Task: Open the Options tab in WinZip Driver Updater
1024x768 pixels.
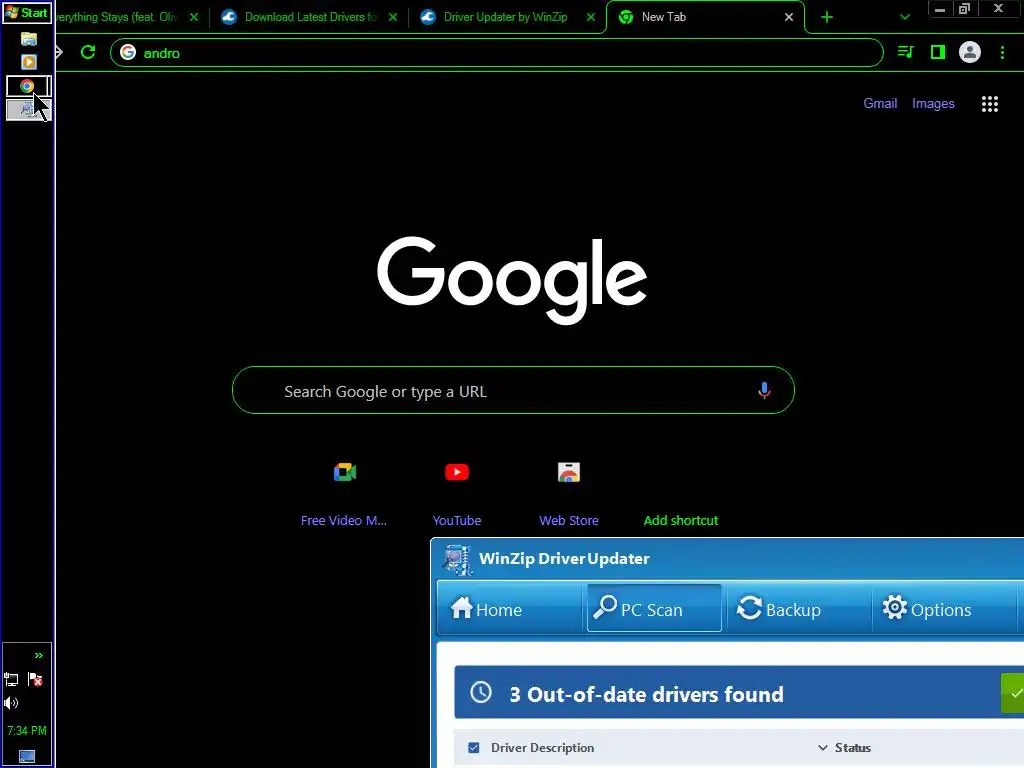Action: pos(944,609)
